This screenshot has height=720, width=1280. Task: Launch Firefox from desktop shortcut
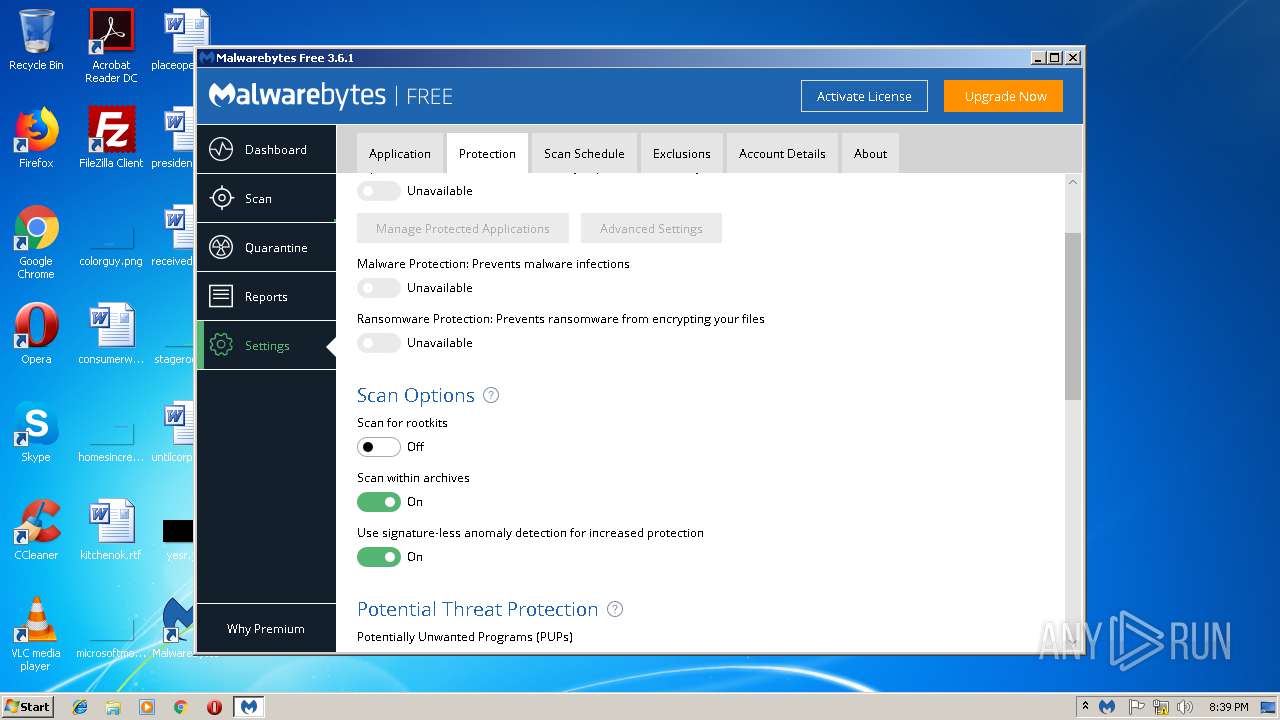coord(36,138)
